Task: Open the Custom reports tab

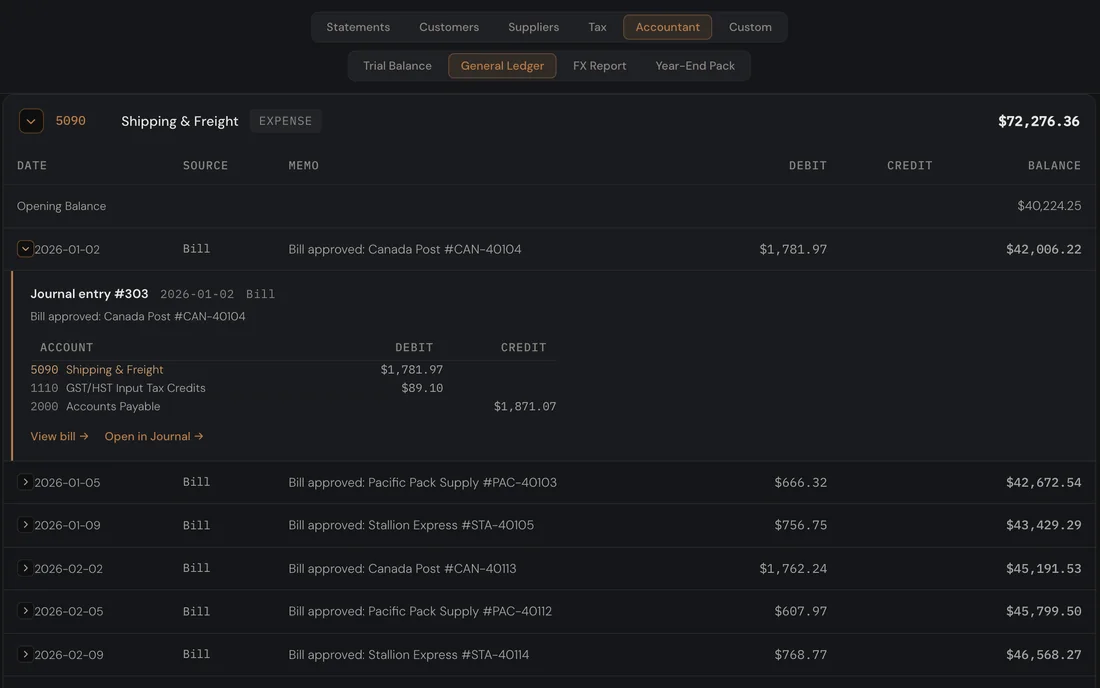Action: (750, 27)
